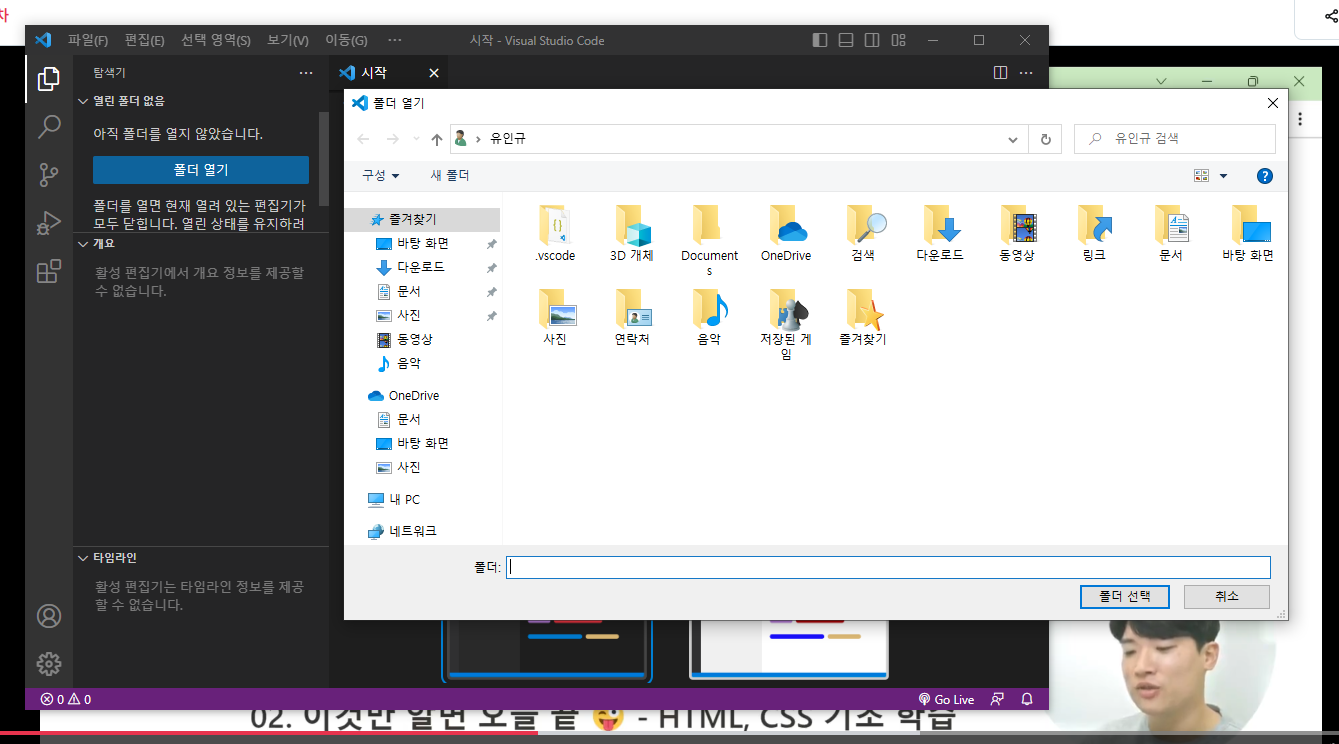Viewport: 1339px width, 744px height.
Task: Open the customize layout icon in the title bar
Action: pos(899,40)
